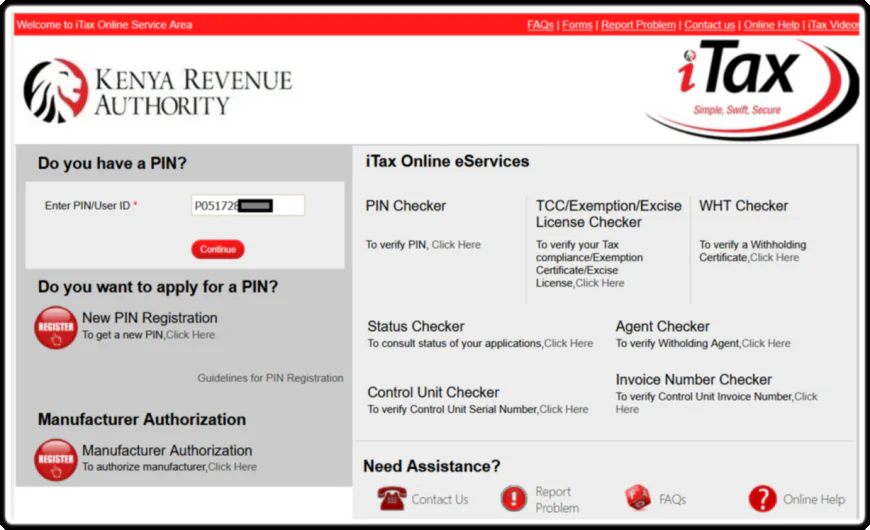This screenshot has width=870, height=530.
Task: Click Here link under PIN Checker
Action: pos(456,245)
